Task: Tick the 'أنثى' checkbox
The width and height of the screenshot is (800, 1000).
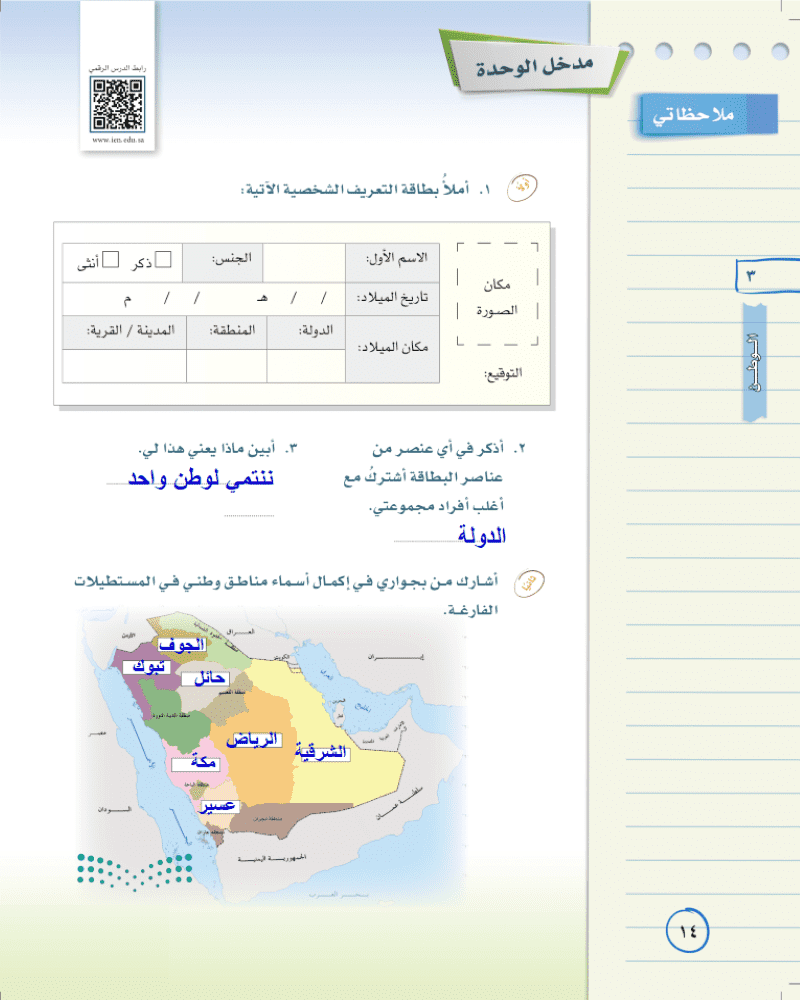Action: 111,260
